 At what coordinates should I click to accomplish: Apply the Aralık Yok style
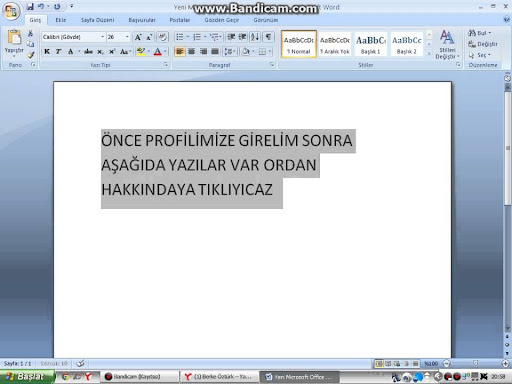[x=335, y=44]
